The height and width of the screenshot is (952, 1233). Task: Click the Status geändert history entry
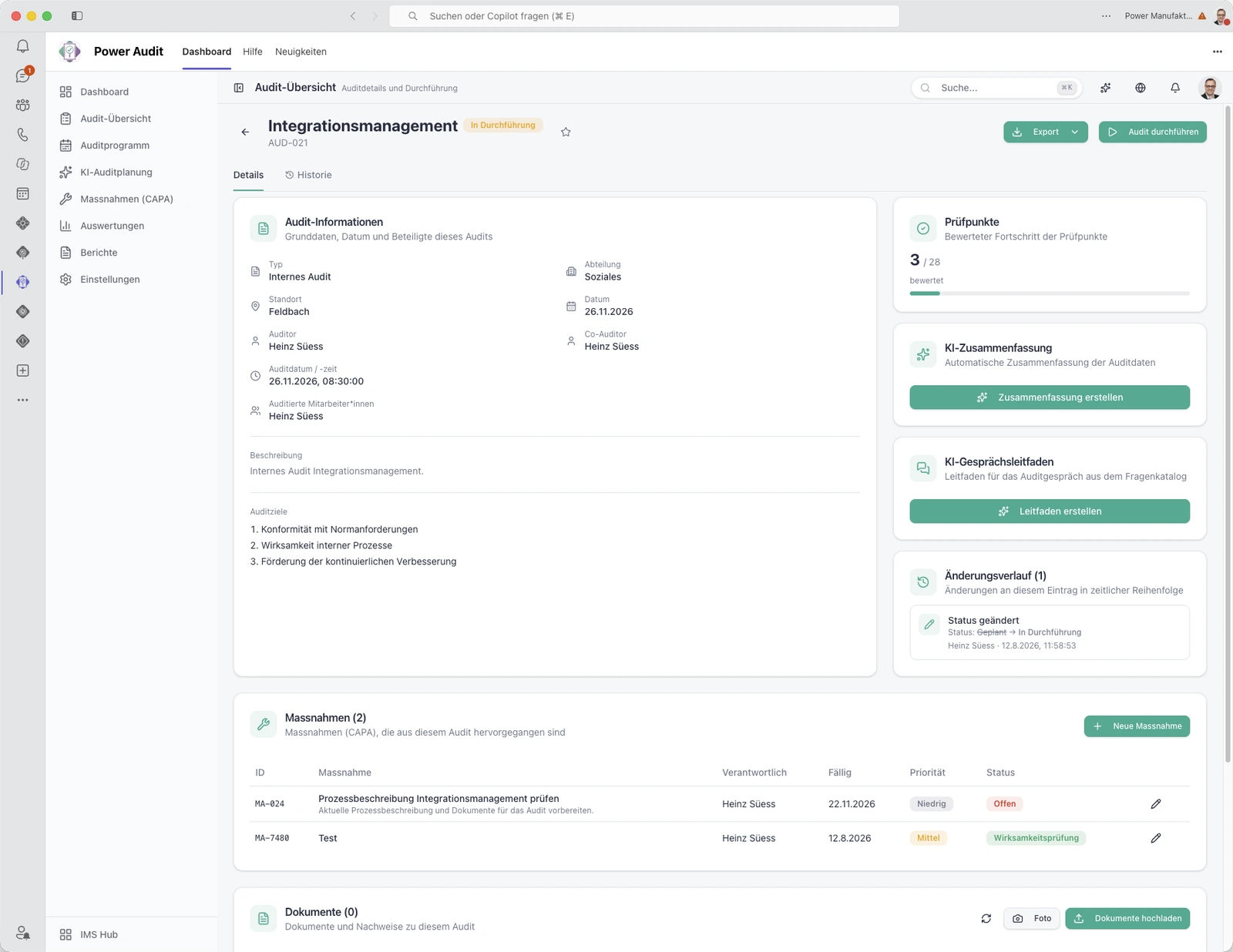pyautogui.click(x=1050, y=632)
